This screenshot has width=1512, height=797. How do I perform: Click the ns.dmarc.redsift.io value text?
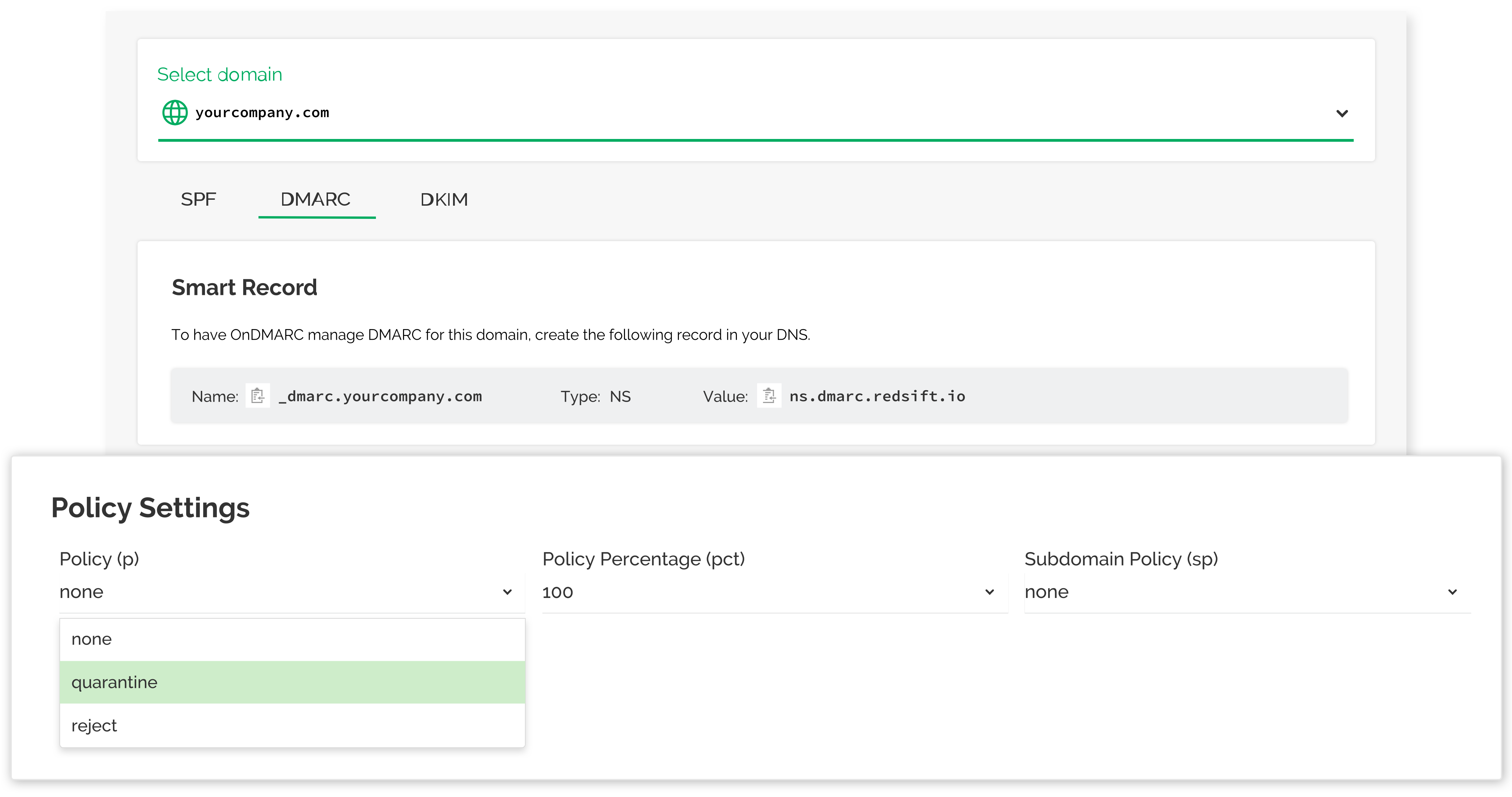pos(877,396)
